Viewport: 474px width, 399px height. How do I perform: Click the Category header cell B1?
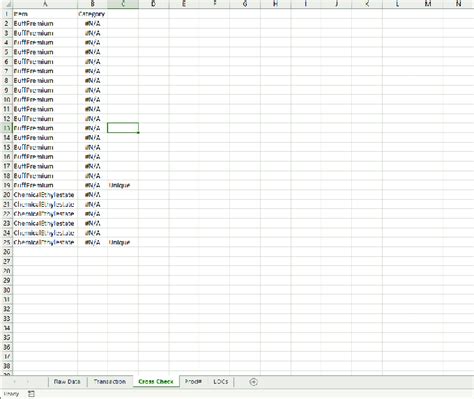[x=92, y=14]
